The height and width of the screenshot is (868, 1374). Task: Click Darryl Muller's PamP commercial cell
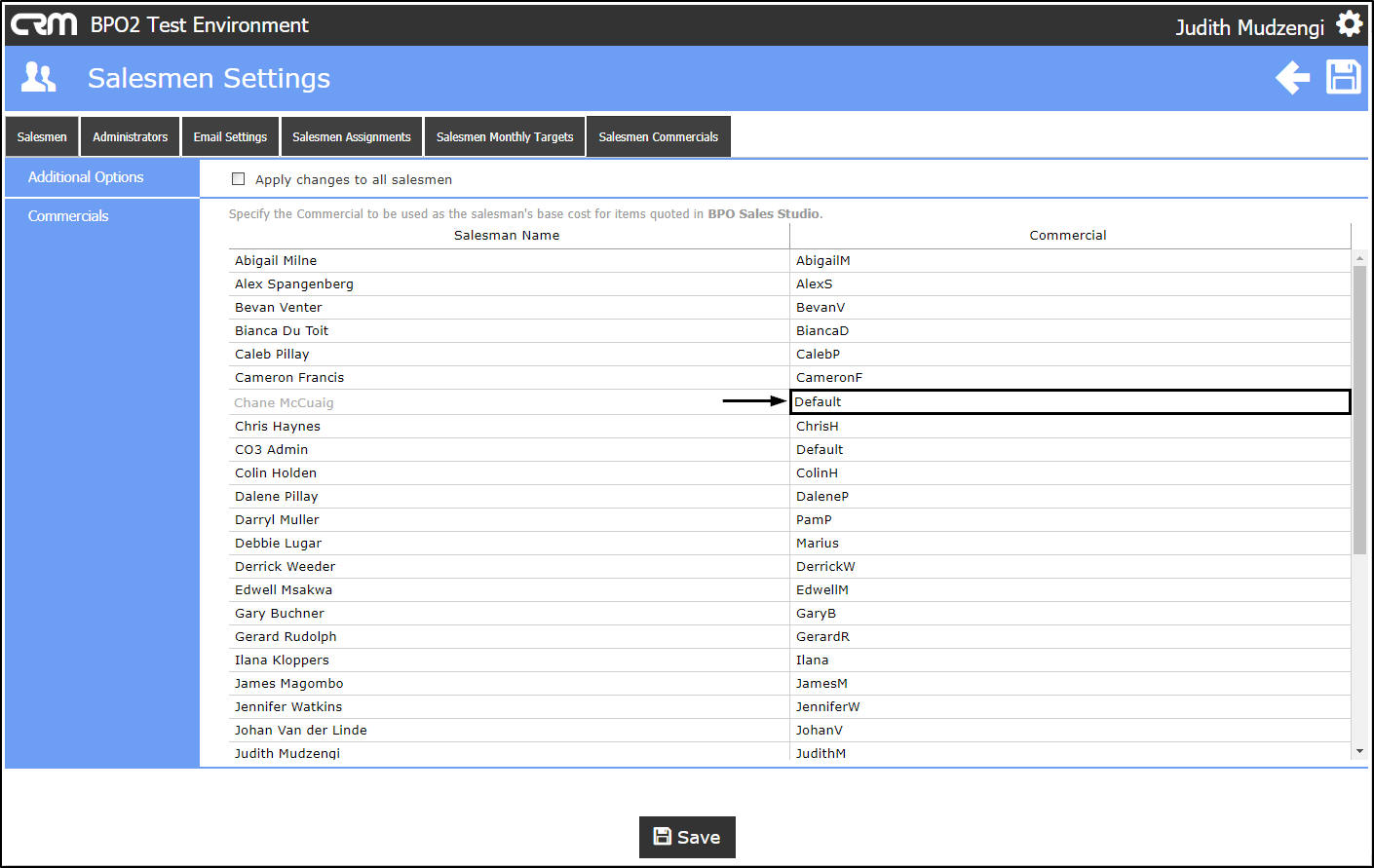(x=1070, y=519)
